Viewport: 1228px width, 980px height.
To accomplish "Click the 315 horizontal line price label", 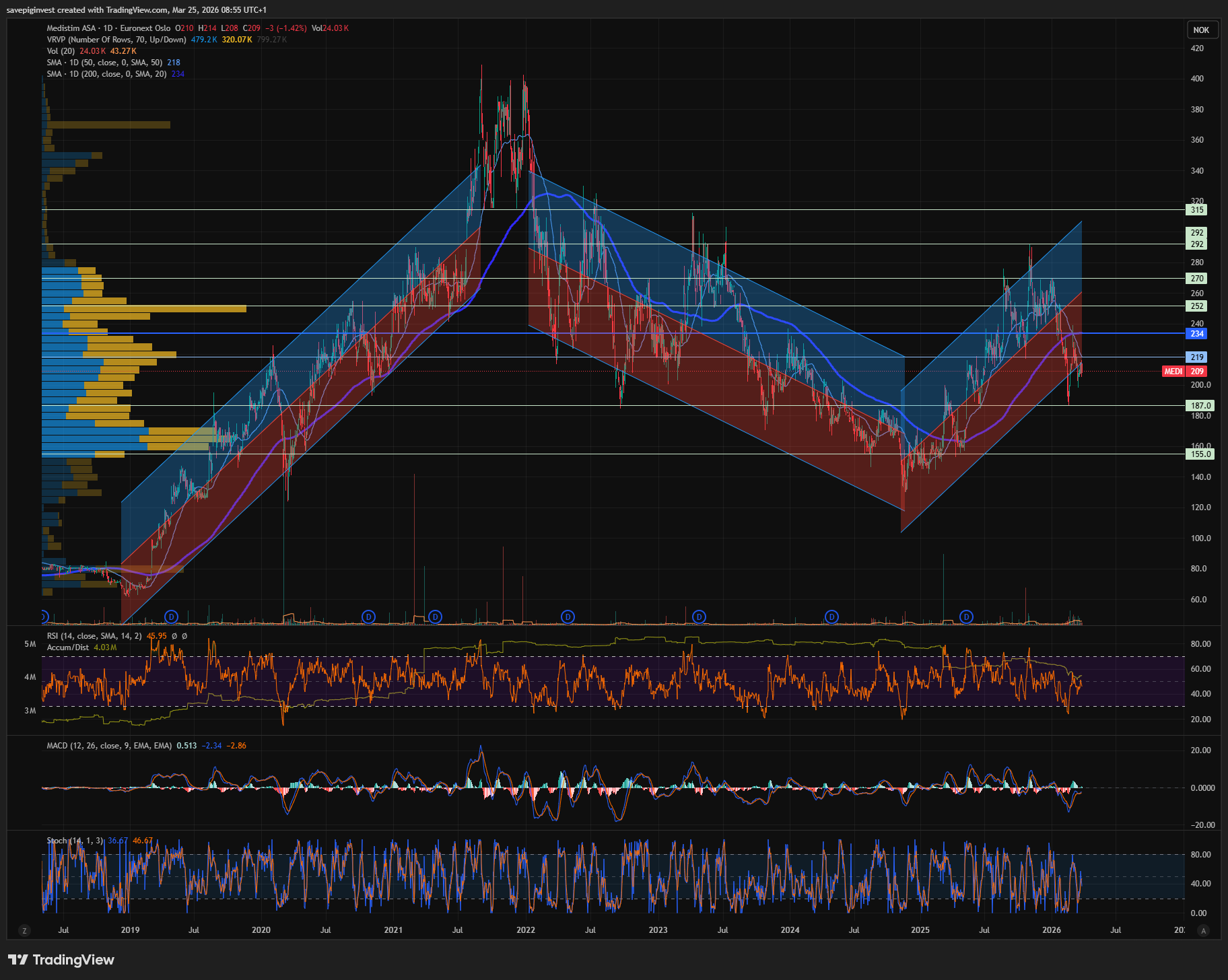I will [x=1197, y=210].
